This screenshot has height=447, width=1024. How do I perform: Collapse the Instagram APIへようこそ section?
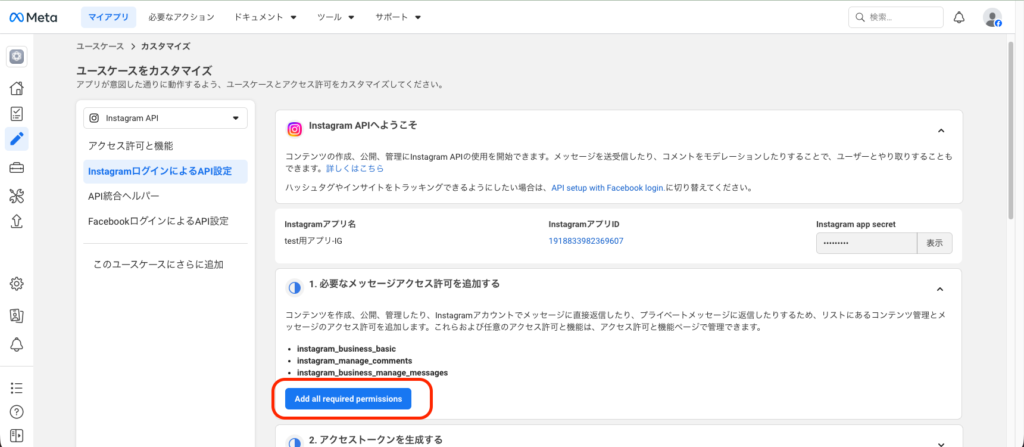click(940, 129)
